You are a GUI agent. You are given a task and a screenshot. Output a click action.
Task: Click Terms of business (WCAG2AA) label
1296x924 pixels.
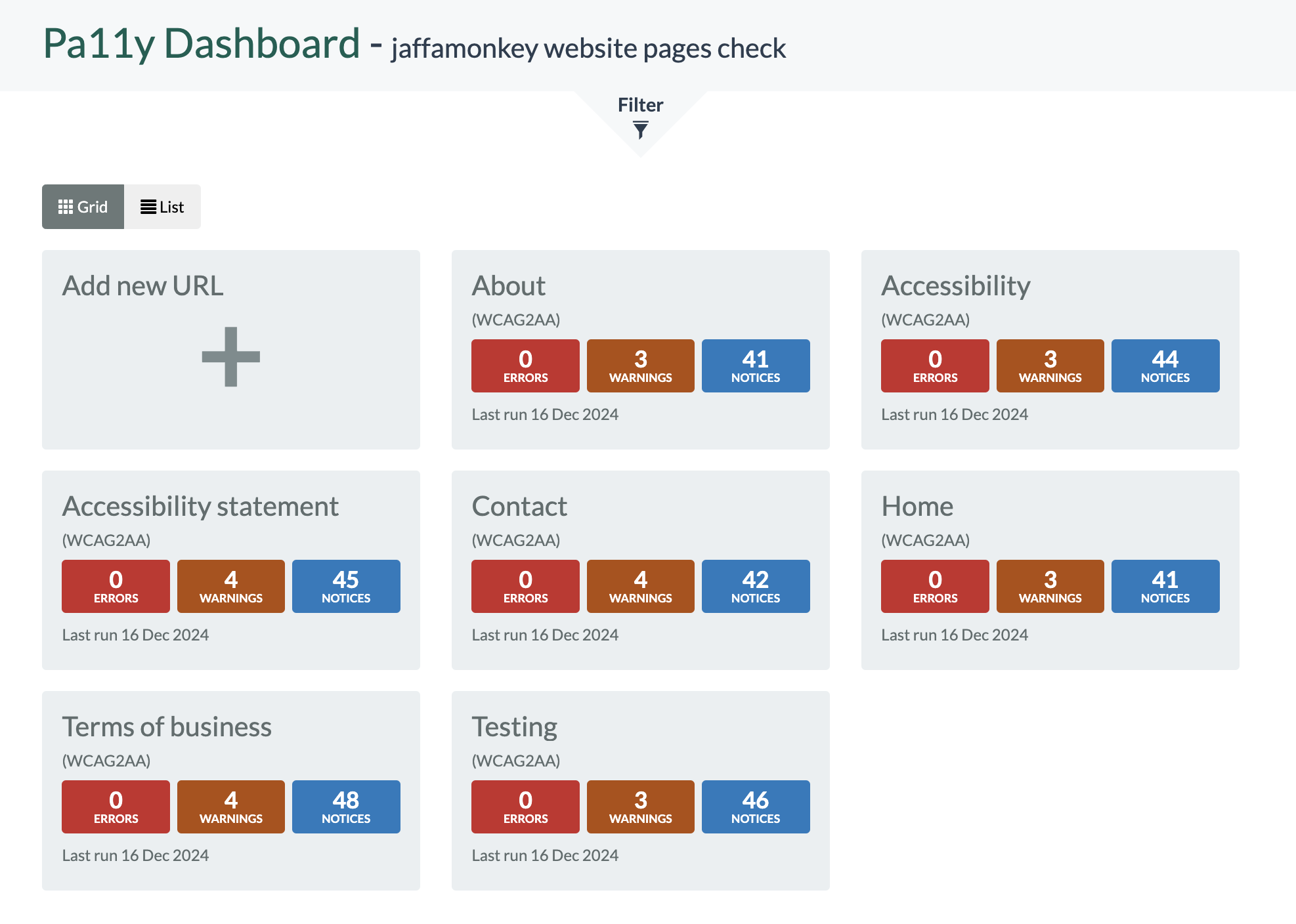[106, 761]
